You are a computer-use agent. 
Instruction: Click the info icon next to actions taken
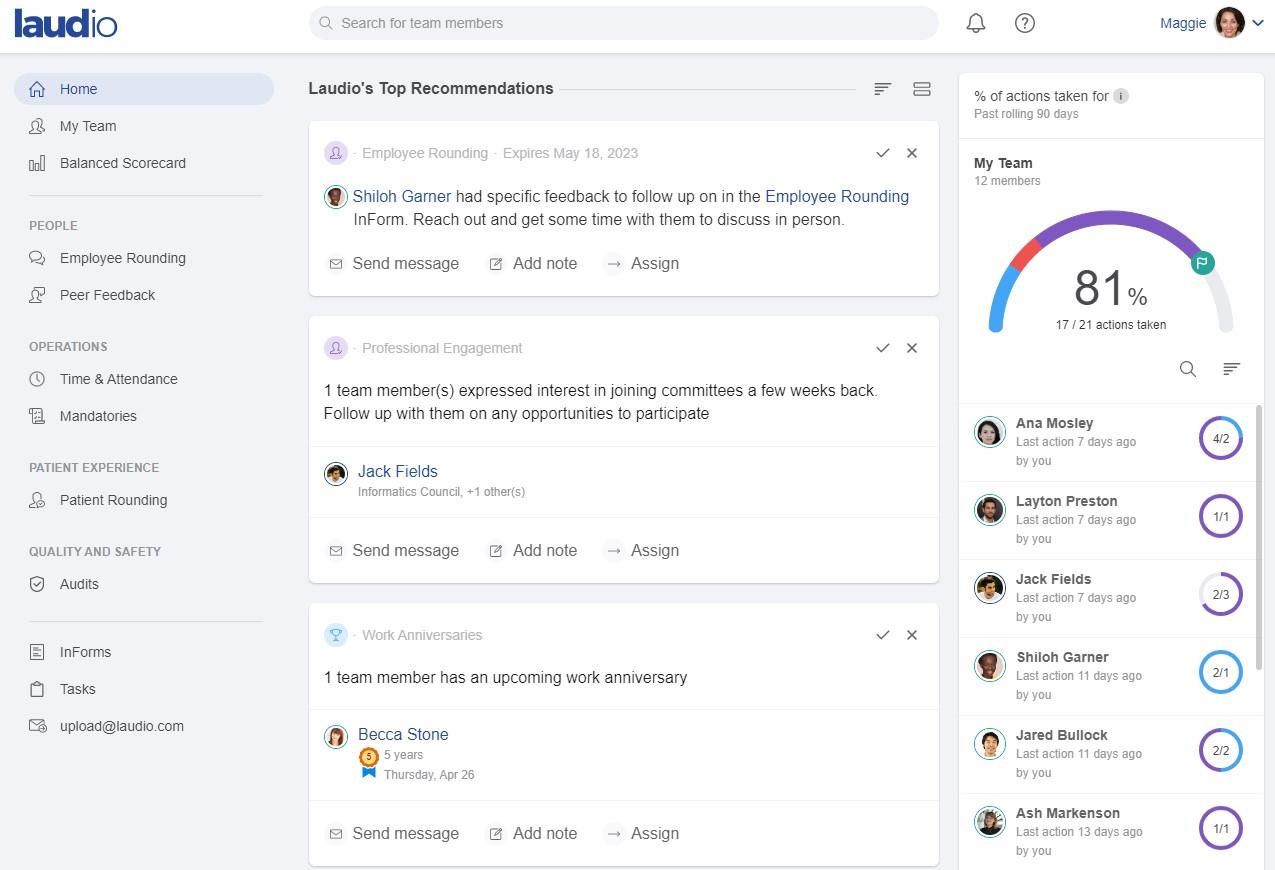click(1121, 96)
